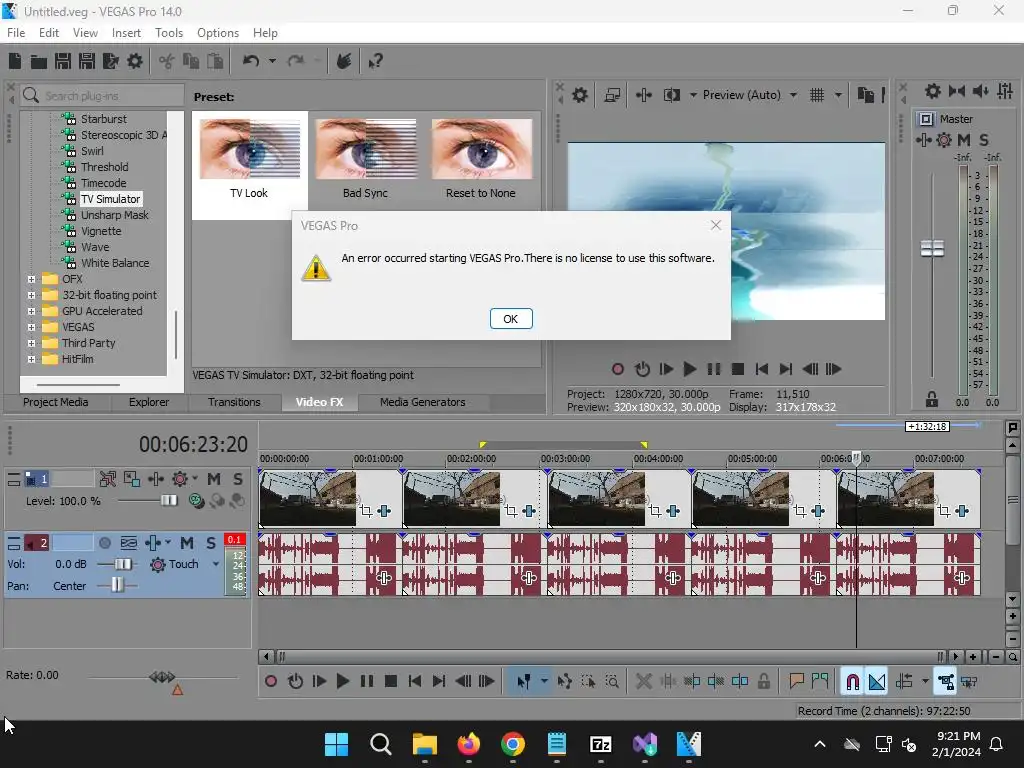Solo audio track 2
This screenshot has width=1024, height=768.
[210, 543]
